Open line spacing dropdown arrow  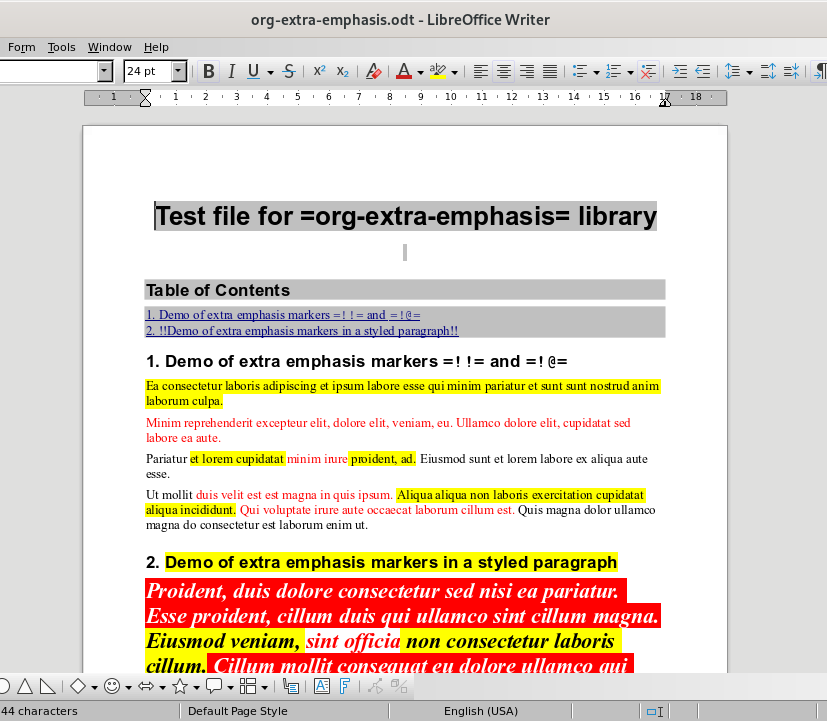(x=749, y=72)
